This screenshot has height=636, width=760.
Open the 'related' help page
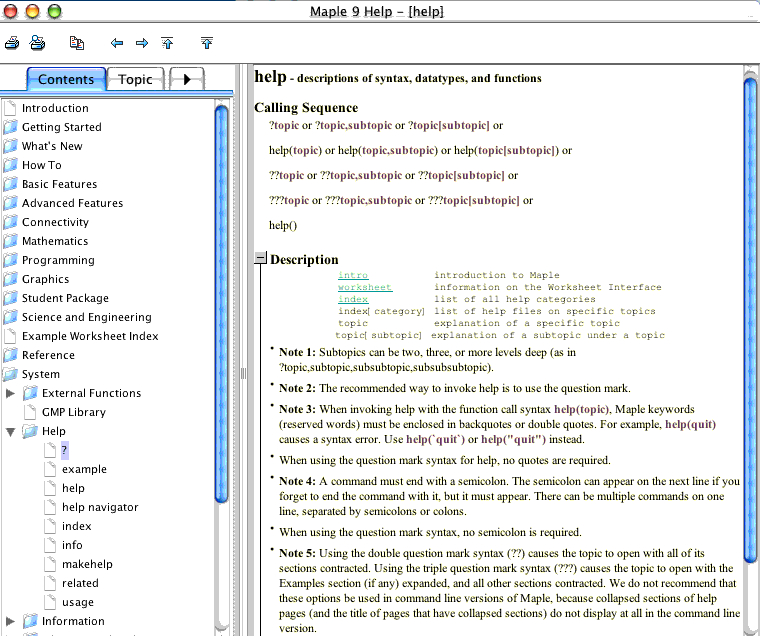80,583
